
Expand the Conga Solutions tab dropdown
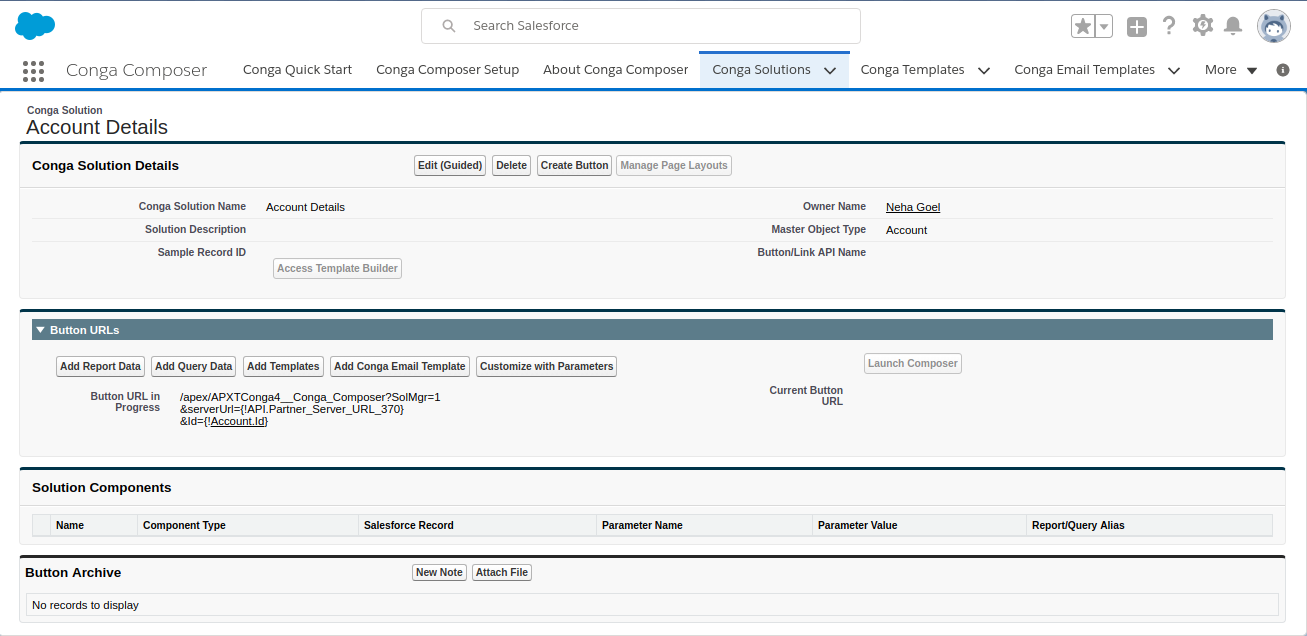[830, 71]
